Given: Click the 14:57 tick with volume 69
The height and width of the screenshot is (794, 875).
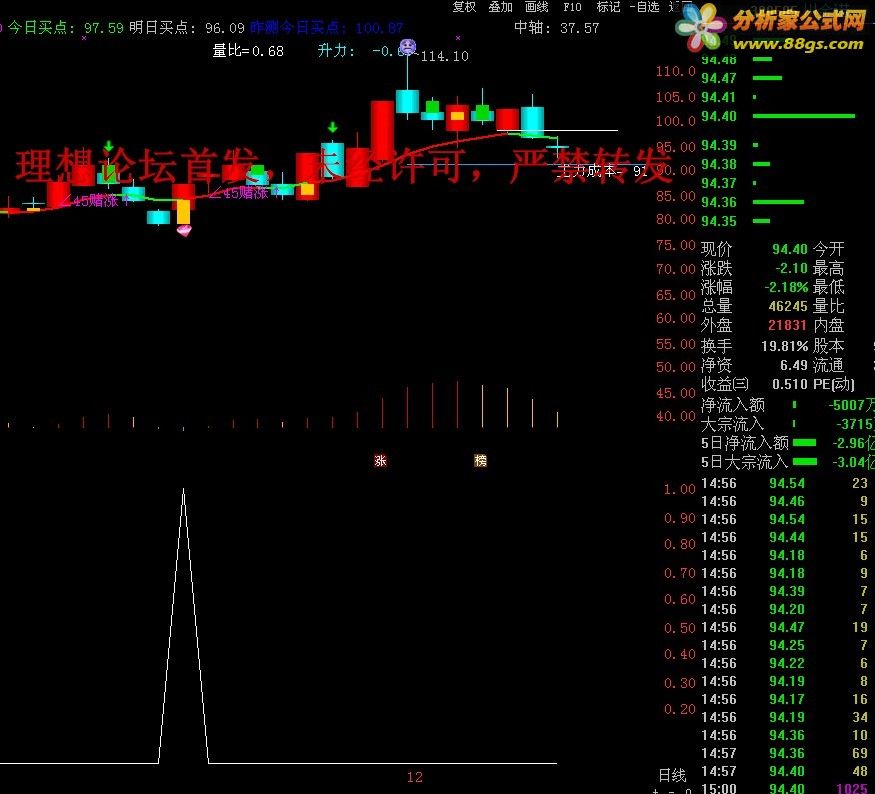Looking at the screenshot, I should click(785, 753).
